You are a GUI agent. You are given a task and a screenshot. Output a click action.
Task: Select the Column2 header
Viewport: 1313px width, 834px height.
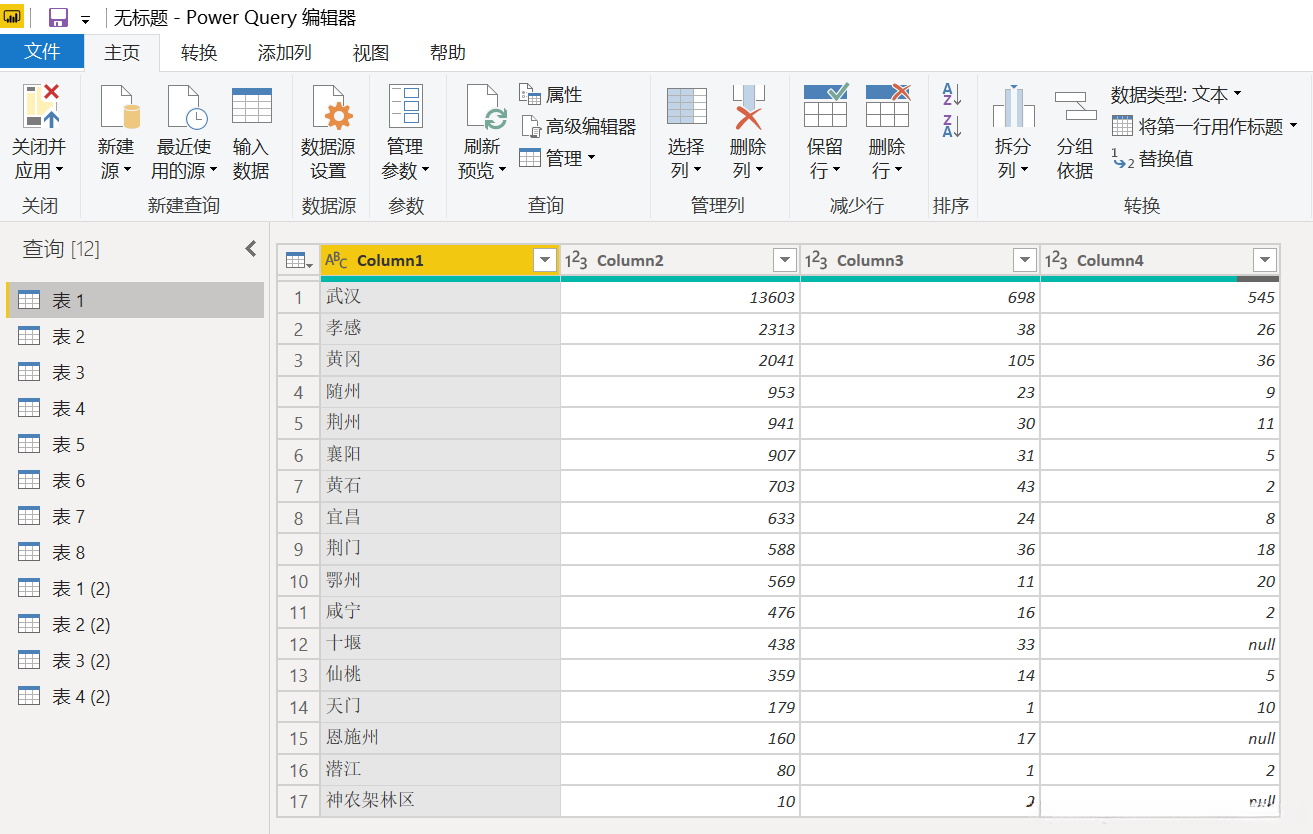coord(680,261)
